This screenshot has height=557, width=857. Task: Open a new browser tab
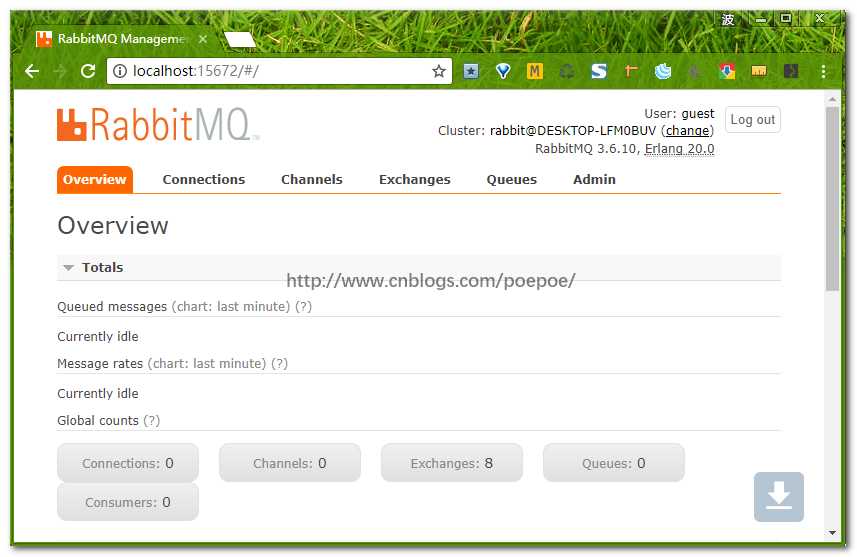[239, 39]
